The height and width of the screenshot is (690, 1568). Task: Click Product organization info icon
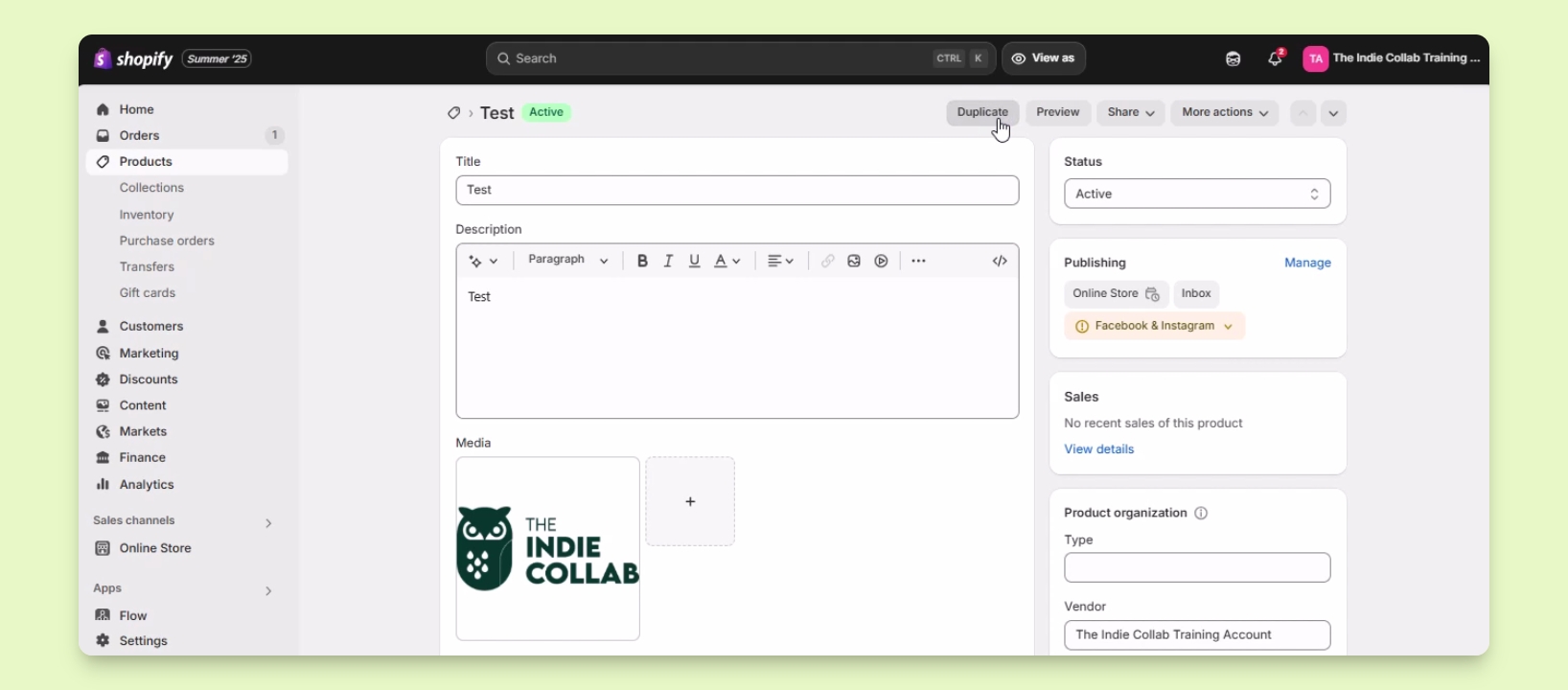[1202, 514]
